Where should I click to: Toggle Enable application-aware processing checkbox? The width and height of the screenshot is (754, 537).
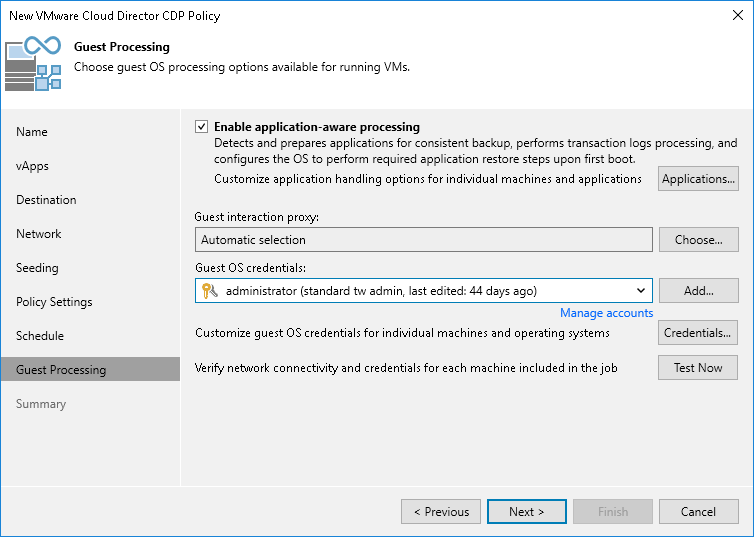(201, 127)
